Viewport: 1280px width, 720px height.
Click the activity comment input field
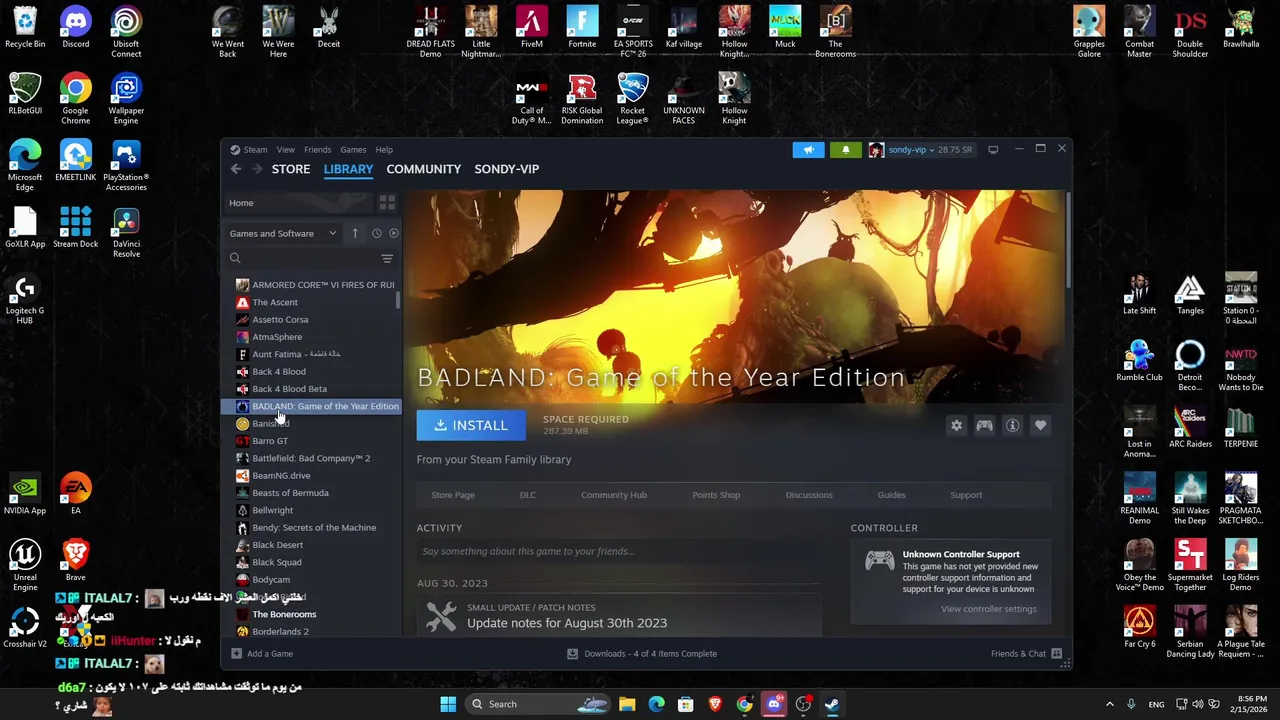tap(618, 551)
